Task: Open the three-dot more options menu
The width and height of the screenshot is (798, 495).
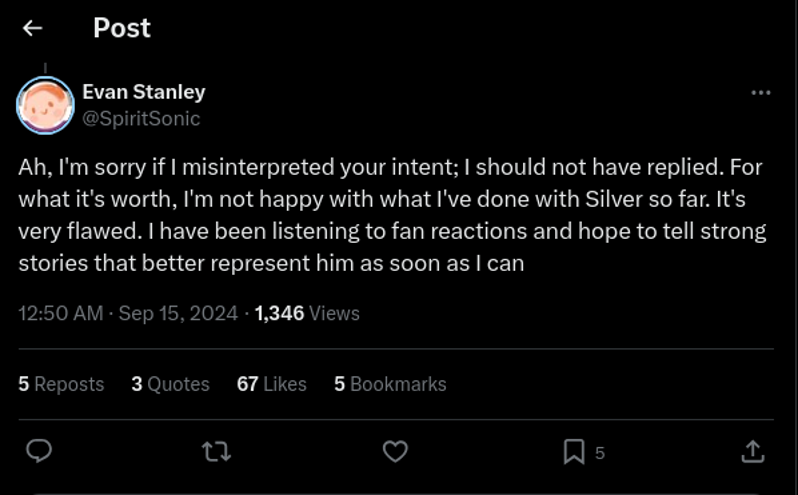Action: (761, 93)
